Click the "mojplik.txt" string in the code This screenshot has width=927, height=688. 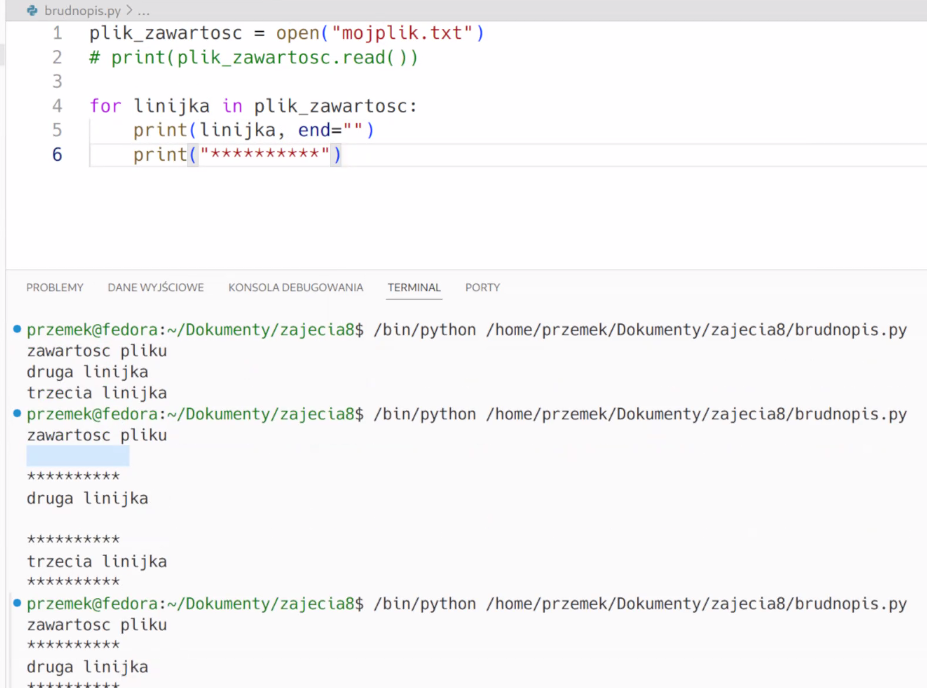pos(402,33)
